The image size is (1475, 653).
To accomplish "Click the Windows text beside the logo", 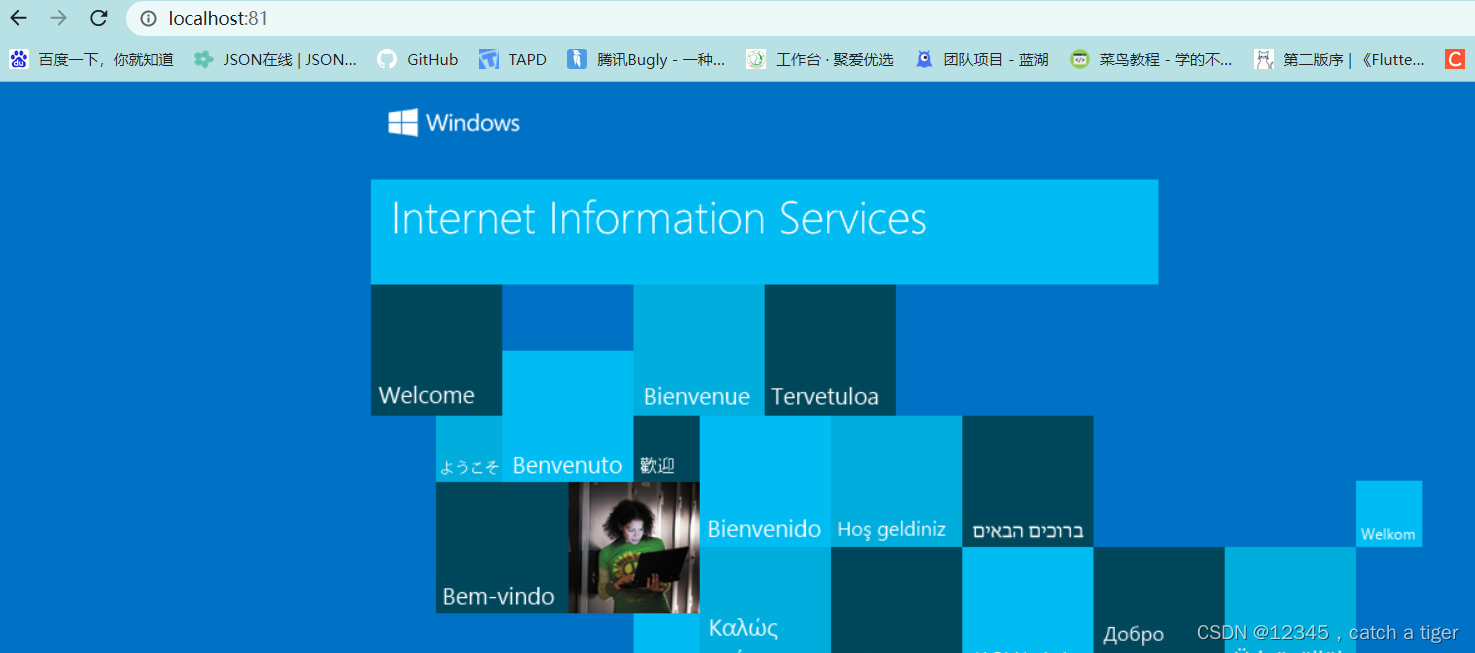I will click(473, 123).
